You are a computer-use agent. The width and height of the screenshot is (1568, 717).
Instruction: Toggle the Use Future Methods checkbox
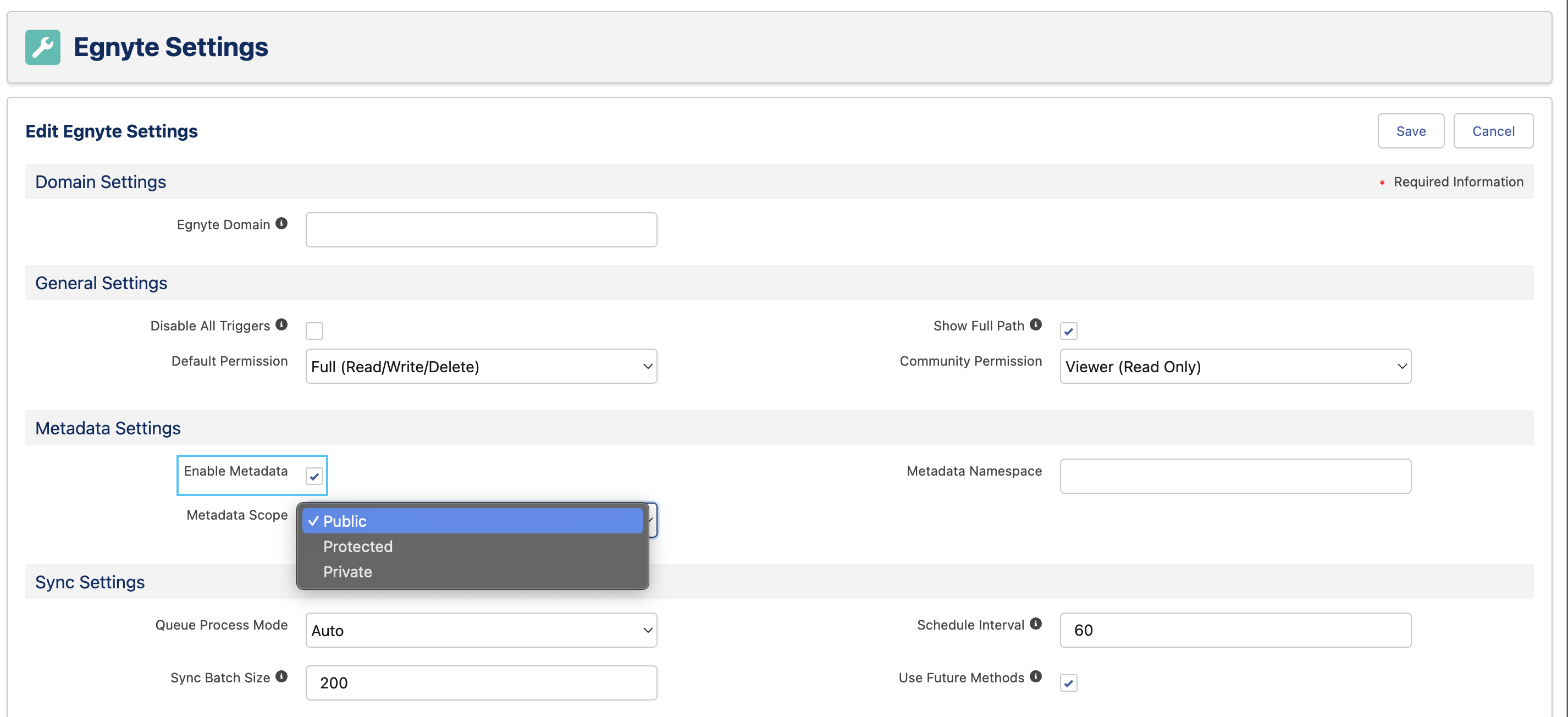(x=1068, y=683)
